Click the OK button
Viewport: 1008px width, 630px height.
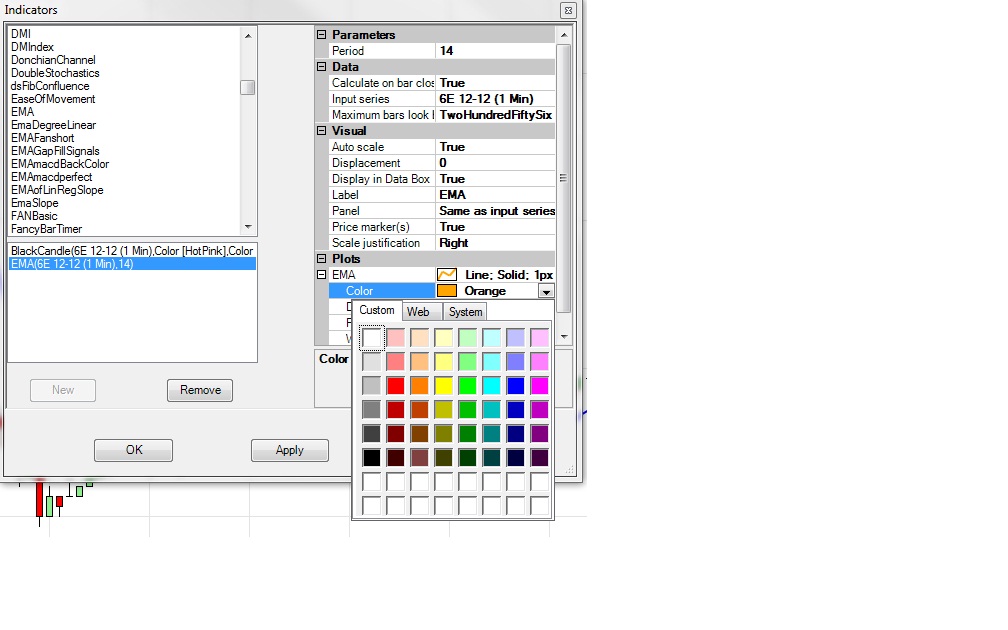coord(134,450)
